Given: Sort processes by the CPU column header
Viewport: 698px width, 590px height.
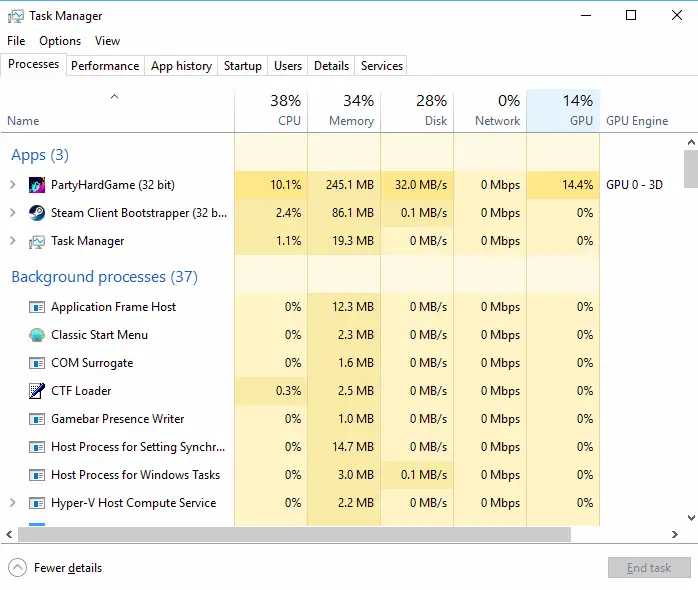Looking at the screenshot, I should [271, 110].
